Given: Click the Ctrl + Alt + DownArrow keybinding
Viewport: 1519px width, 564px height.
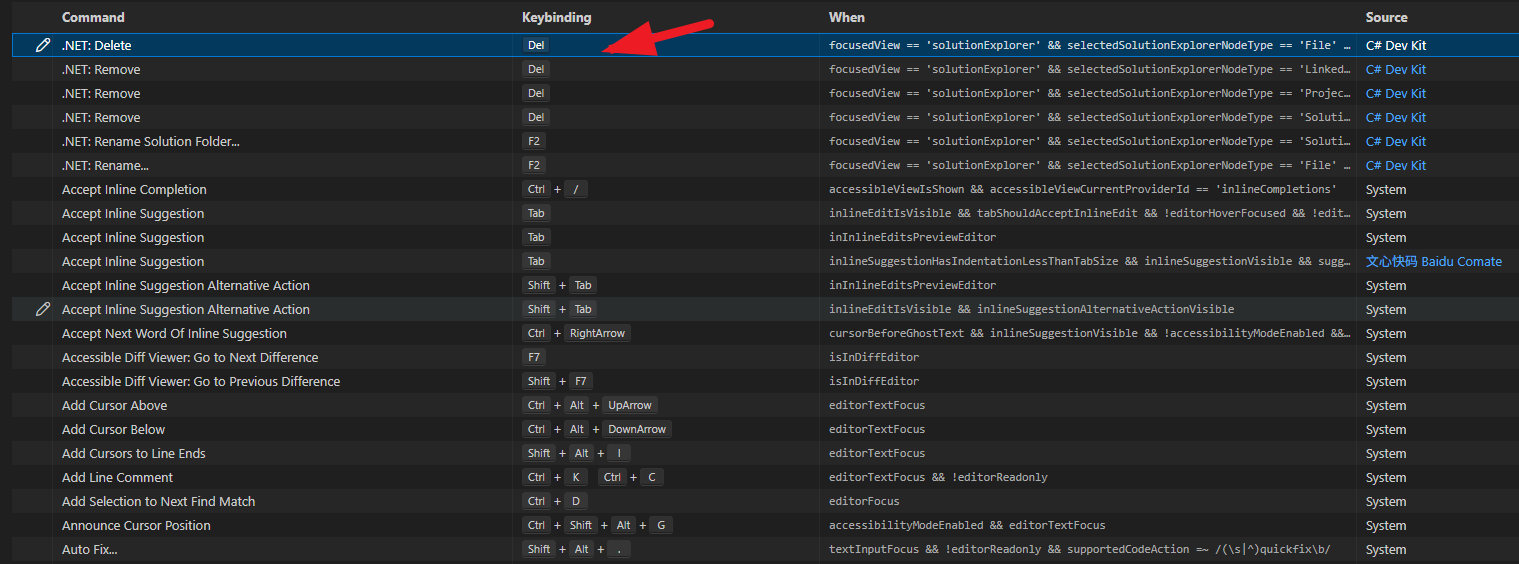Looking at the screenshot, I should (597, 429).
